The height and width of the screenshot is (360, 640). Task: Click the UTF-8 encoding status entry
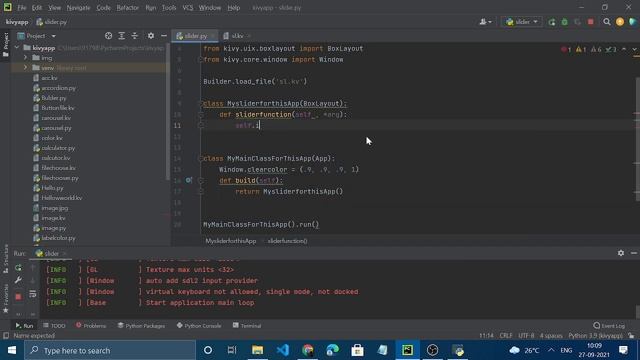526,336
